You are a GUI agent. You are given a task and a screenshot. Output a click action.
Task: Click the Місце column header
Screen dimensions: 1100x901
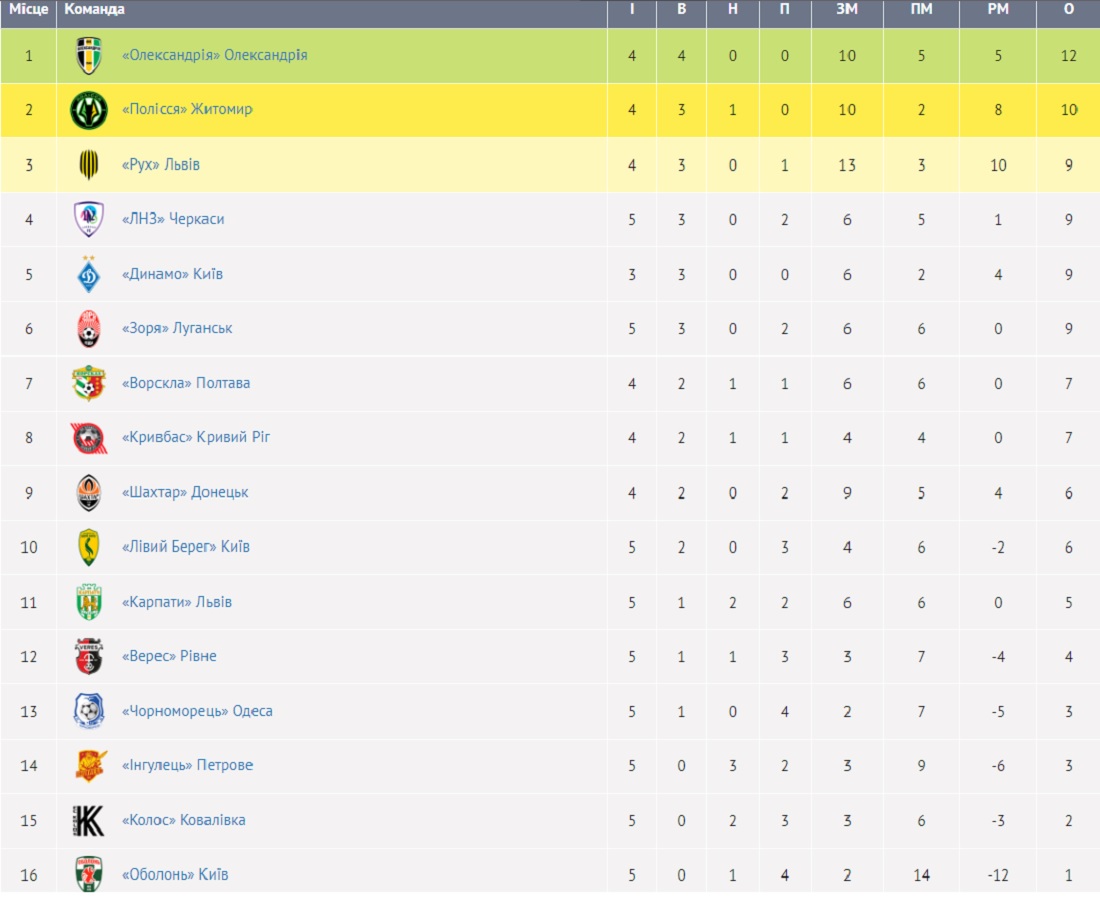(x=28, y=9)
